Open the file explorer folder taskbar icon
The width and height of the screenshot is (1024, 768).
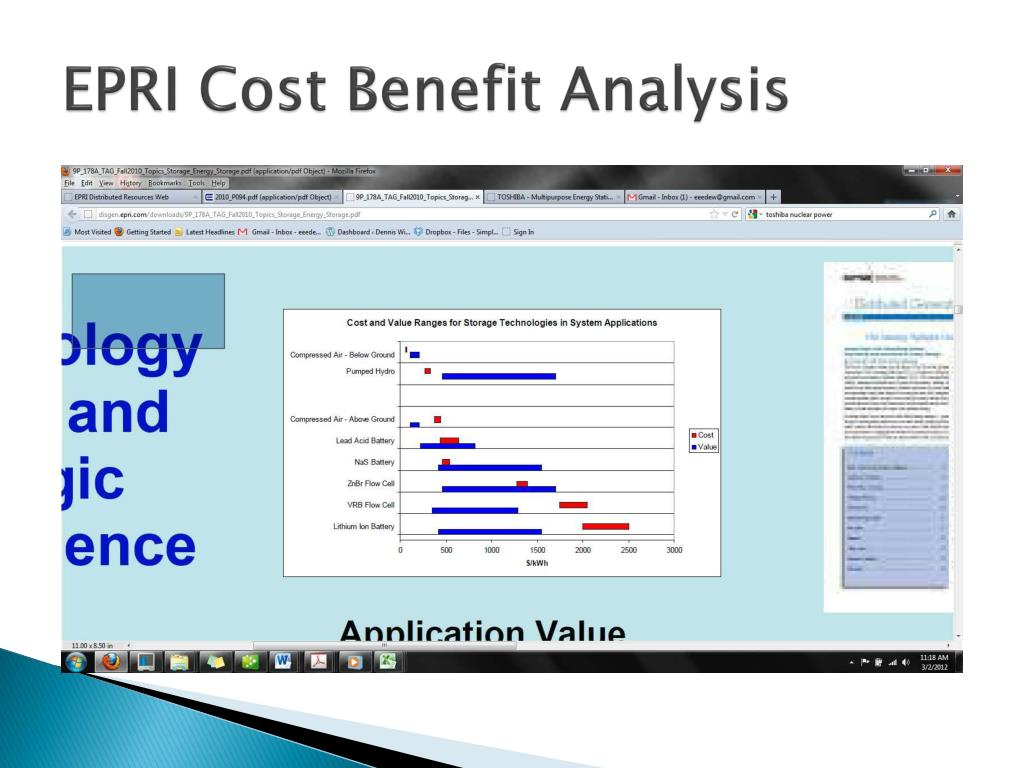180,662
